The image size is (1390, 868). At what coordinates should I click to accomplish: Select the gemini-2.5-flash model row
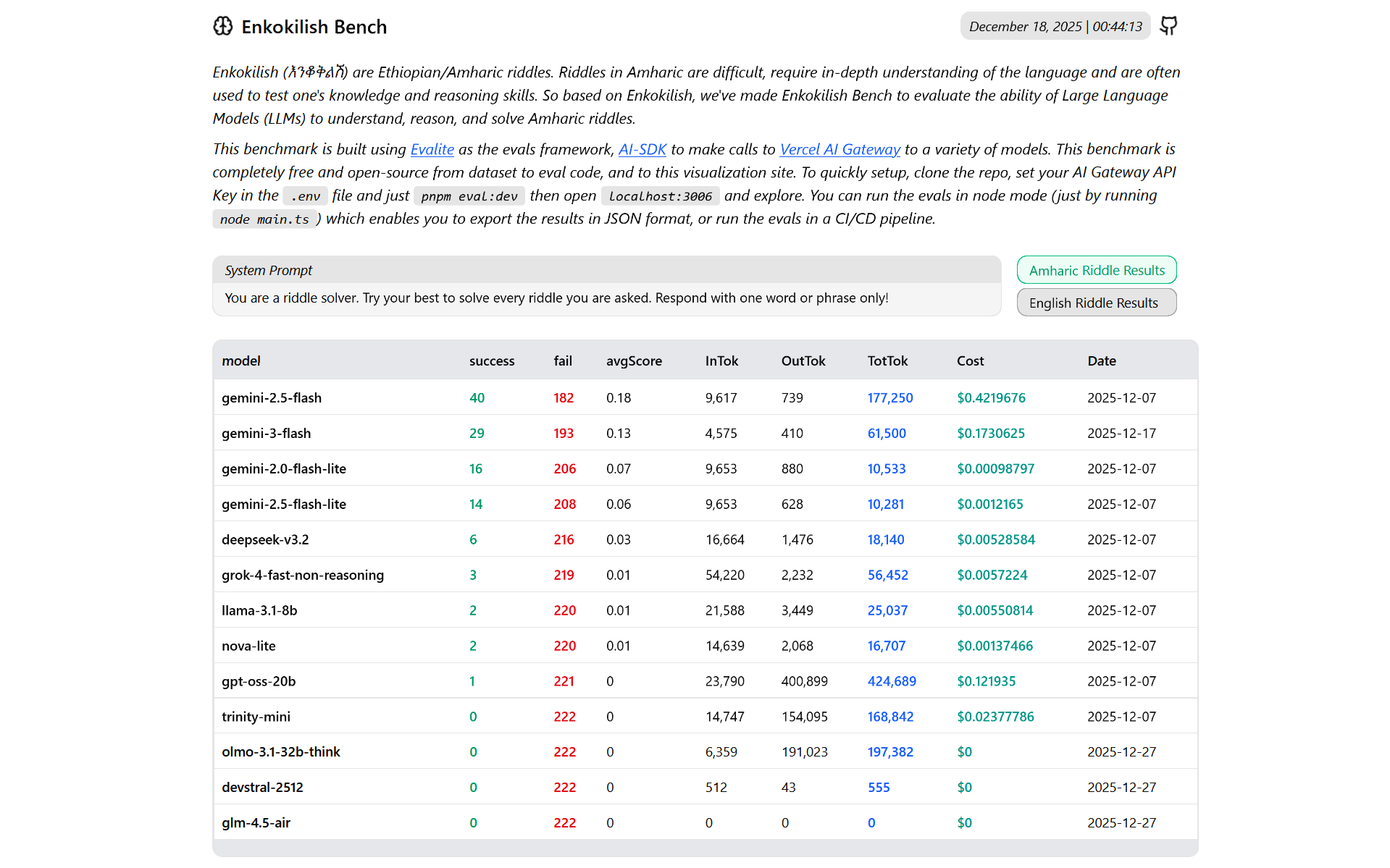[272, 397]
